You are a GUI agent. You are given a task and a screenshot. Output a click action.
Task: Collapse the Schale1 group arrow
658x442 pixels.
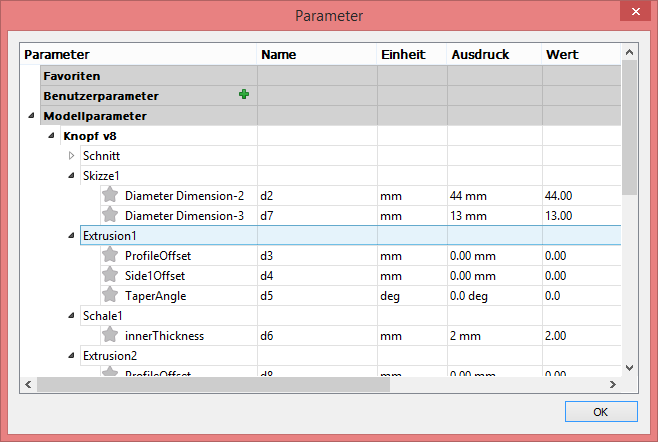(71, 316)
